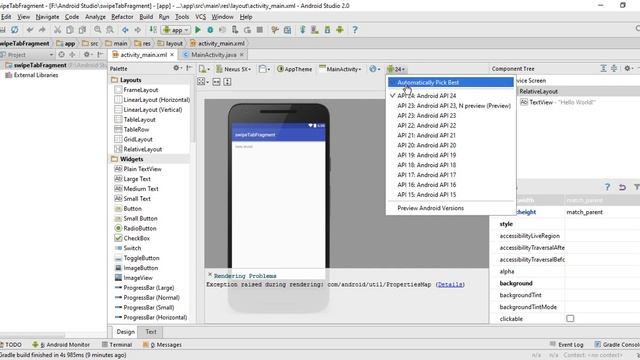Open the Nexus 5X device dropdown
This screenshot has height=360, width=640.
click(x=234, y=69)
